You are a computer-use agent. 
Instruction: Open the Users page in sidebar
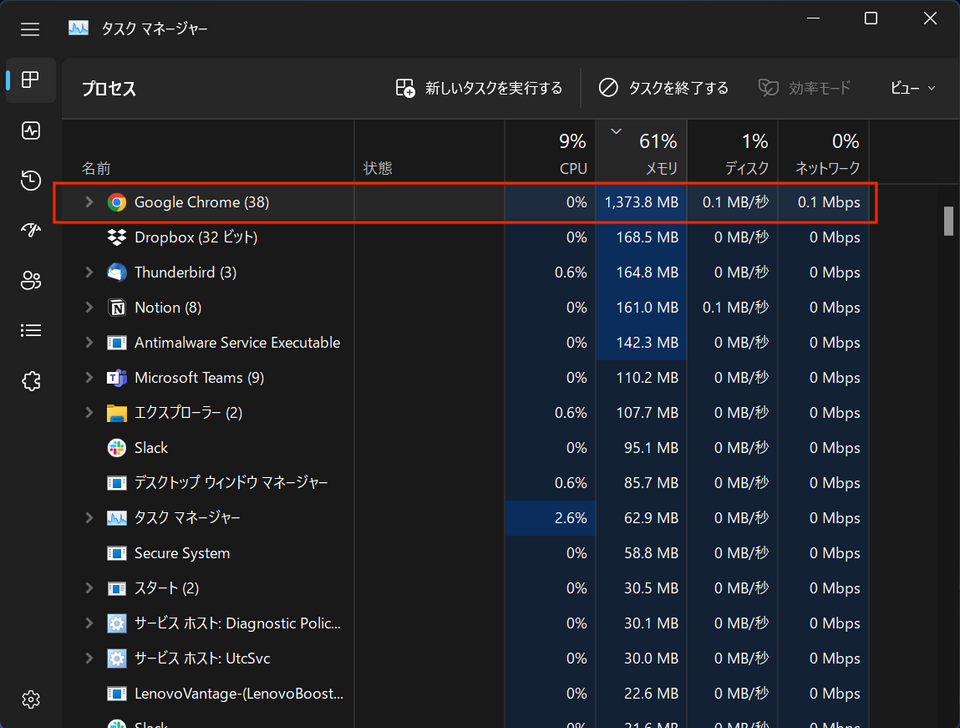pyautogui.click(x=31, y=280)
